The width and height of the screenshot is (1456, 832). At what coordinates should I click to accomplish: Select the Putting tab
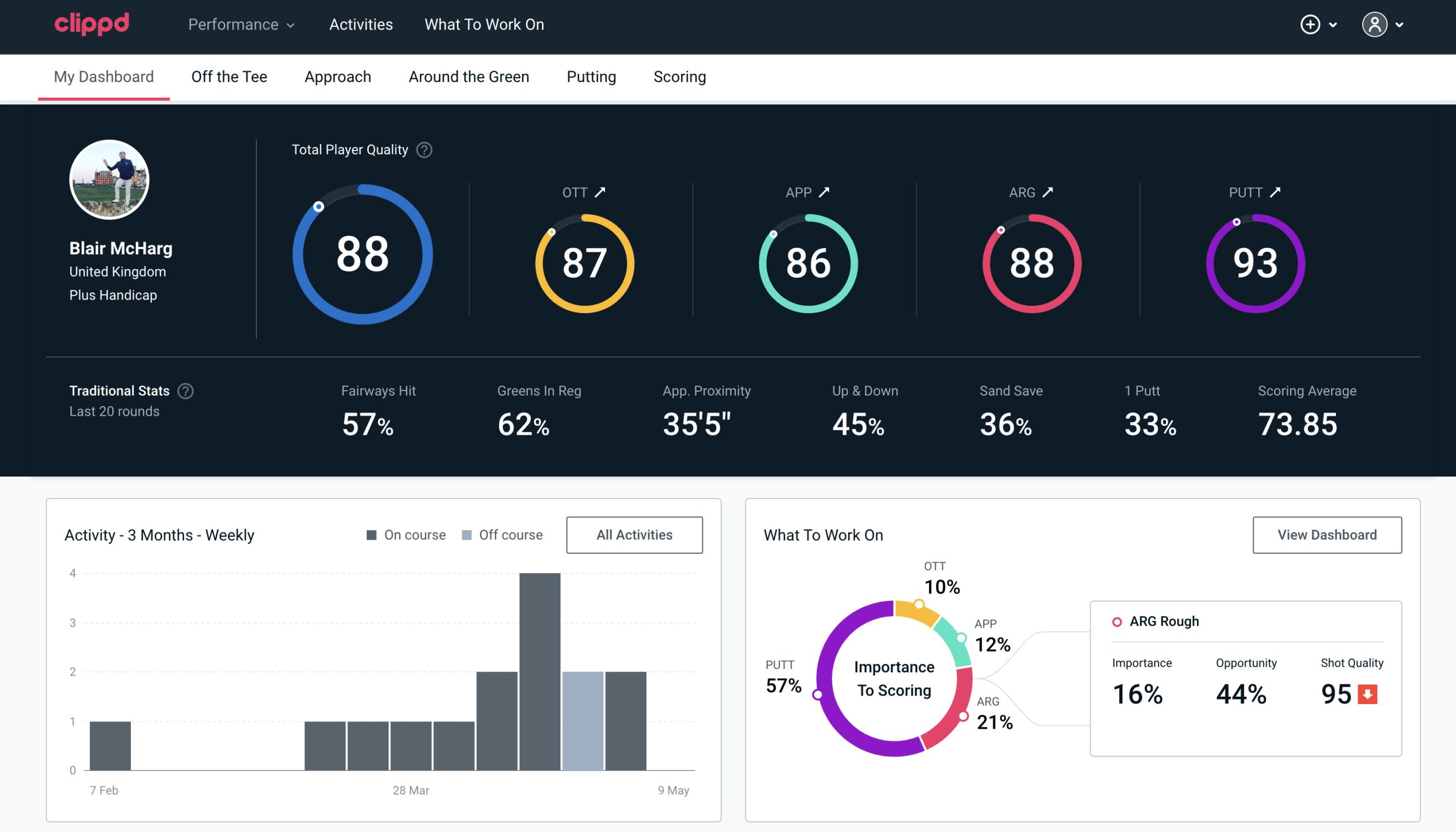point(590,76)
